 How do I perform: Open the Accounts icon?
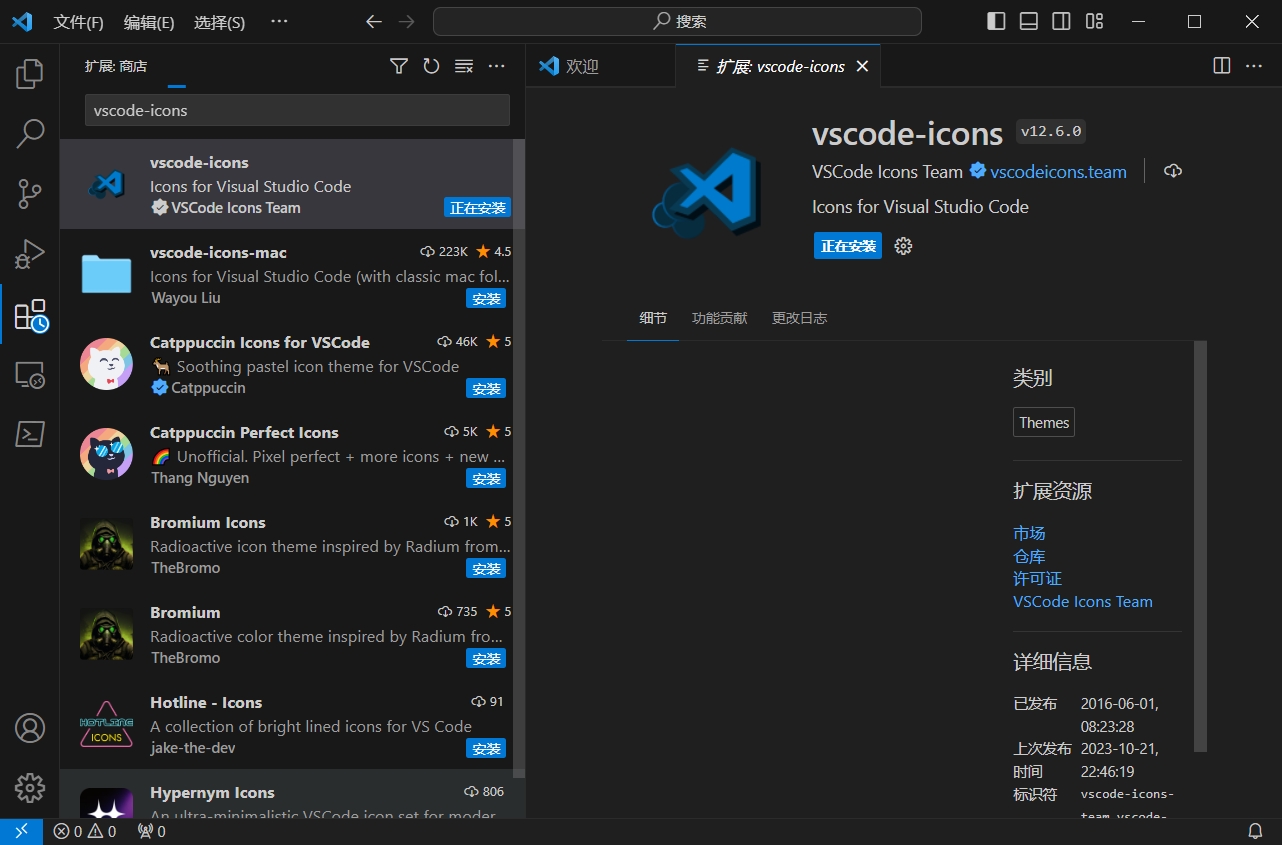tap(30, 728)
